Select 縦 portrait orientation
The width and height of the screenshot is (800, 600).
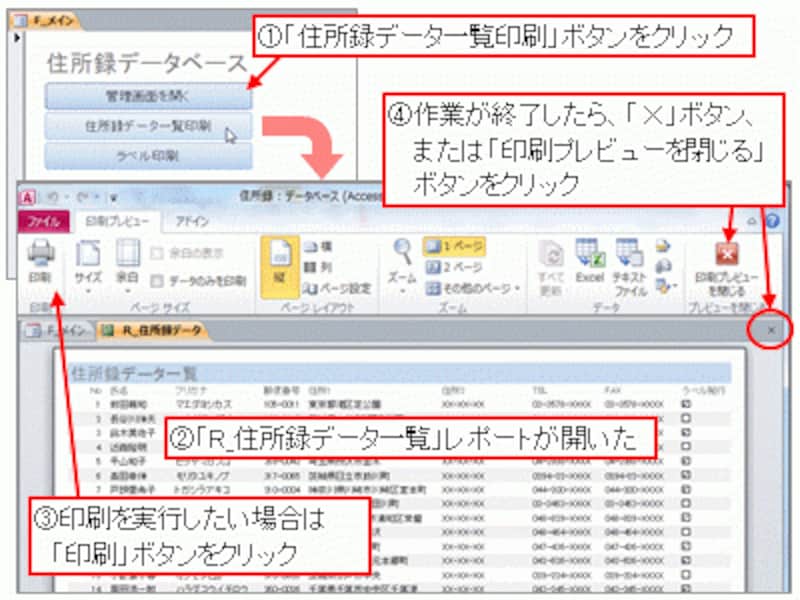click(280, 266)
